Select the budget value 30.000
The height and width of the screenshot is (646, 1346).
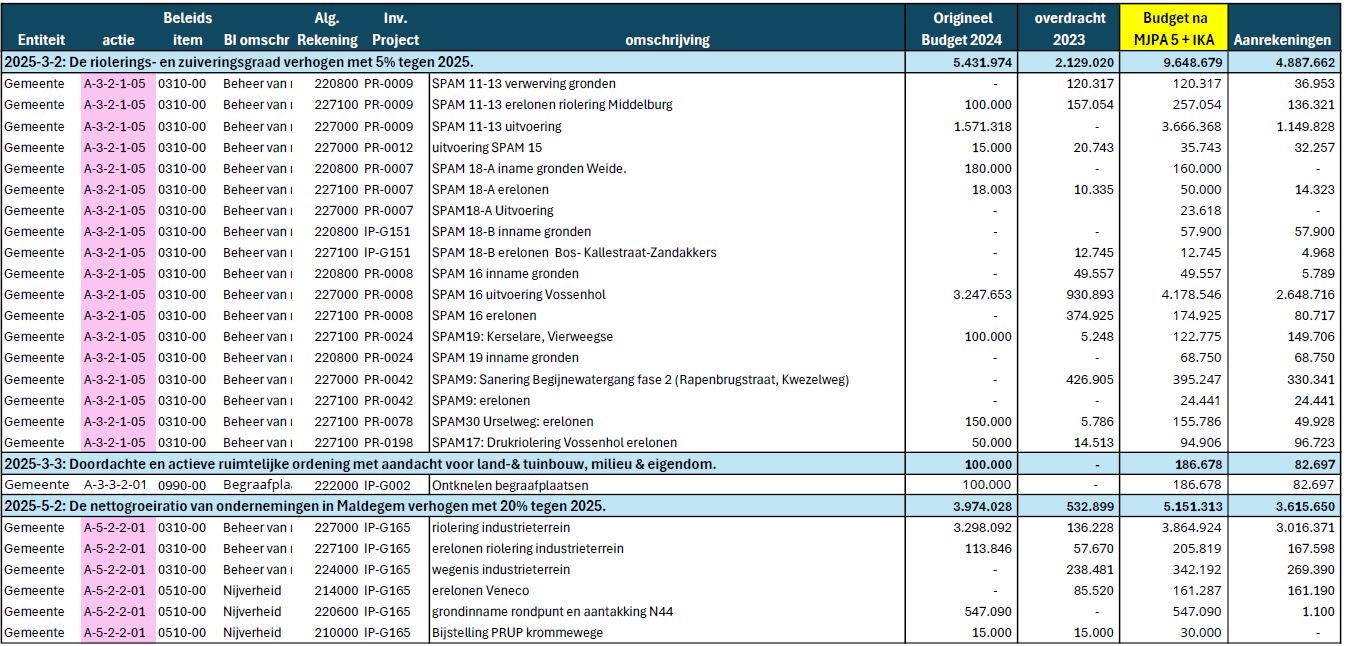click(1201, 632)
